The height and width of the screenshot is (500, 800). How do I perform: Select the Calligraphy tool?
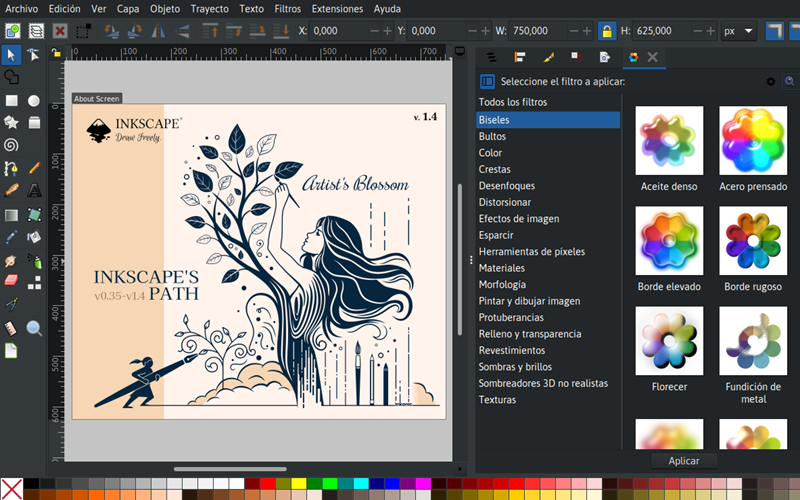(11, 190)
